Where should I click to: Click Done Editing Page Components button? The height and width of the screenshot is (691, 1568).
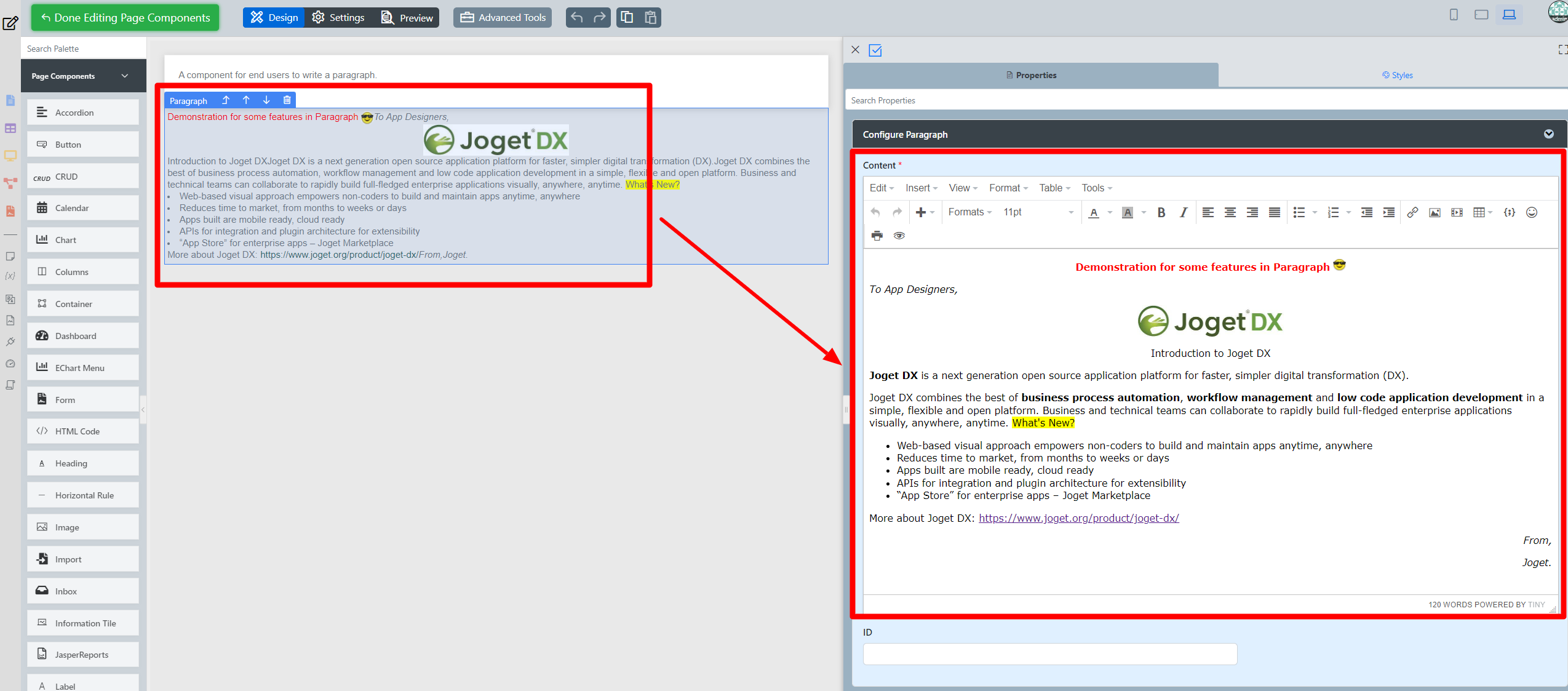click(125, 17)
